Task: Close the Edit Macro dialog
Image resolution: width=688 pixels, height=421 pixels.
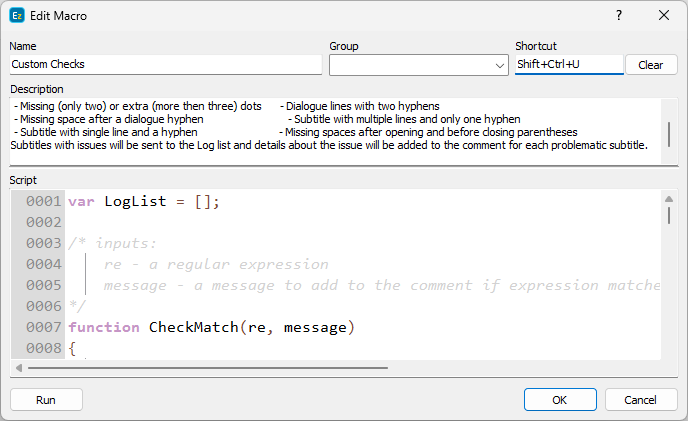Action: tap(664, 15)
